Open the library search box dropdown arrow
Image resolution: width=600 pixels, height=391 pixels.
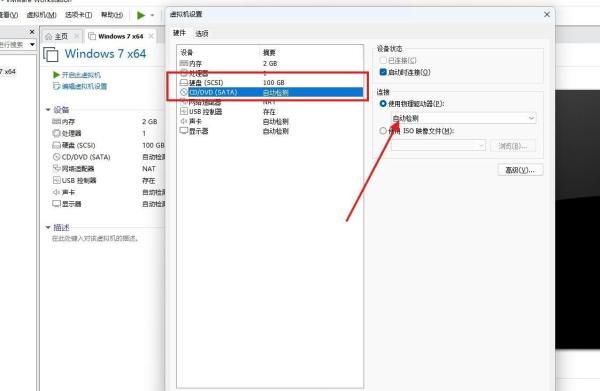click(x=33, y=45)
